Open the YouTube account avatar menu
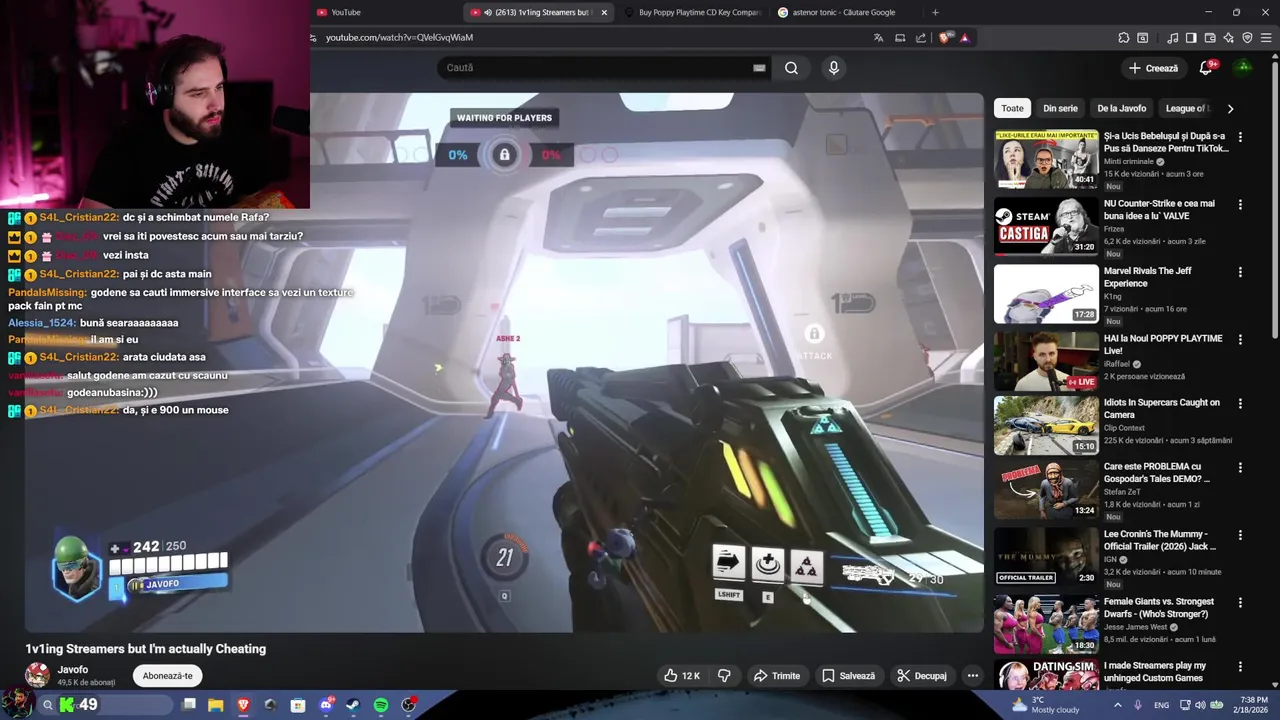This screenshot has height=720, width=1280. (x=1243, y=68)
